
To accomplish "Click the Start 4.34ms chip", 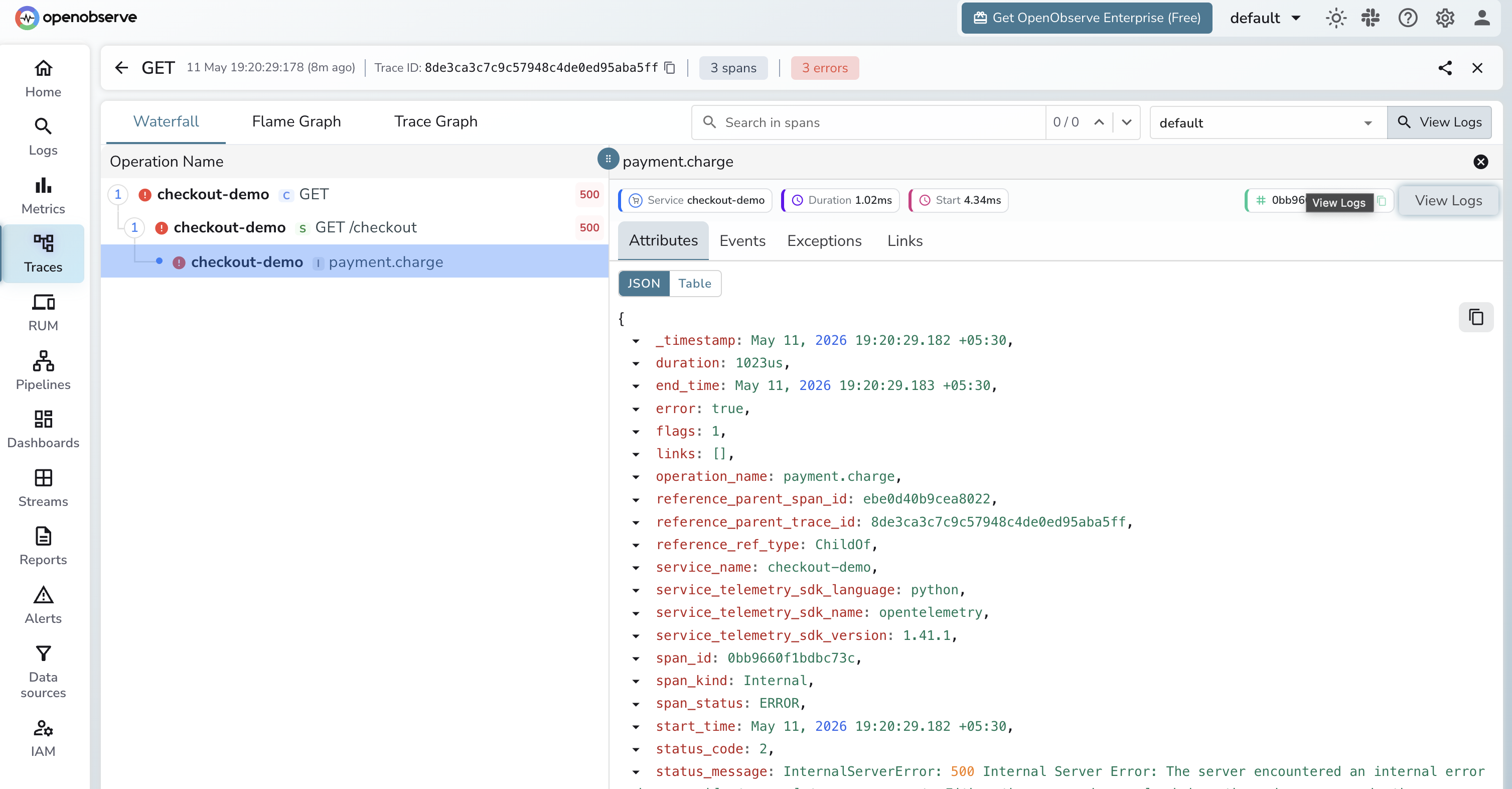I will [959, 200].
